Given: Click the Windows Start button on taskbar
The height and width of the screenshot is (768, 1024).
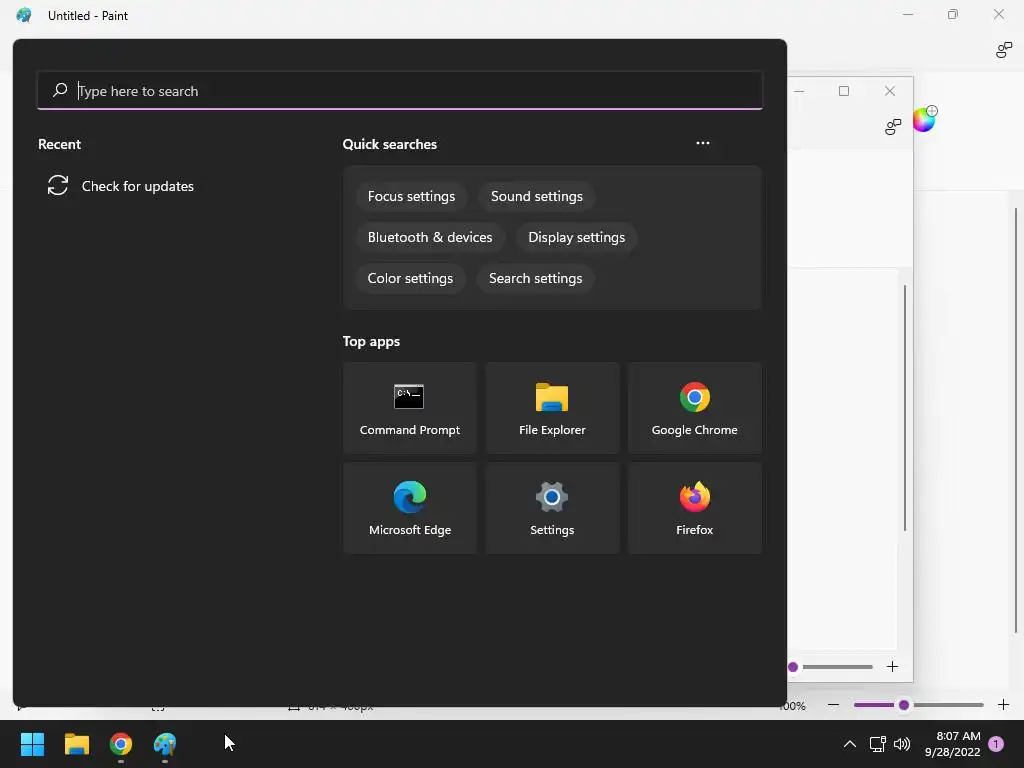Looking at the screenshot, I should click(x=32, y=744).
